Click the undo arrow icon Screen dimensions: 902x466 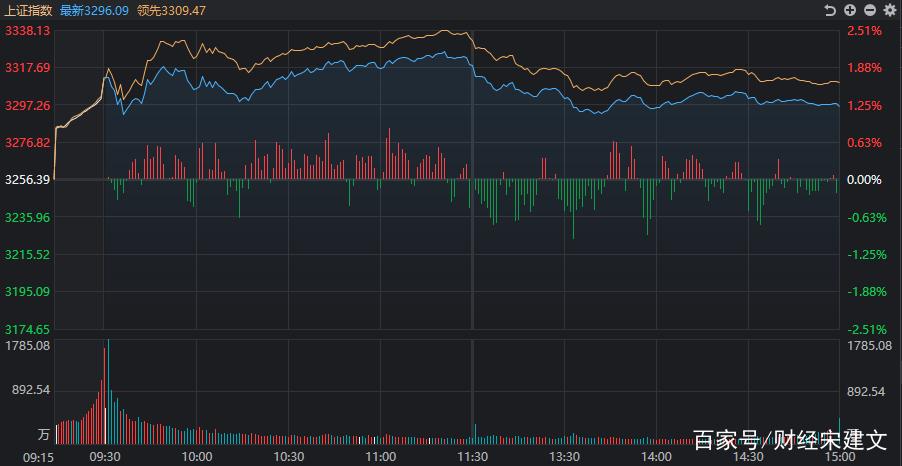pos(829,10)
